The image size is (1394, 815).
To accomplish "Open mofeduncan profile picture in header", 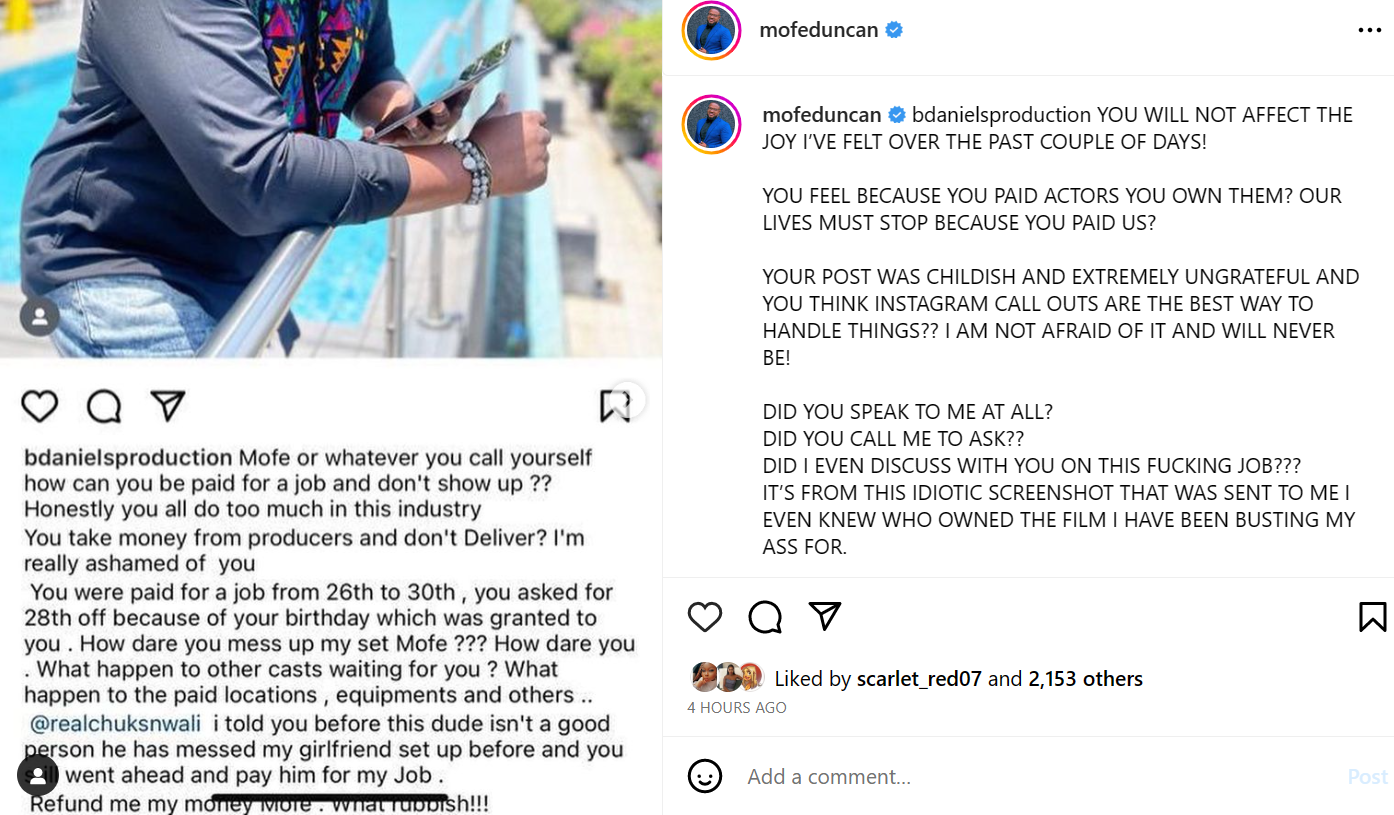I will (711, 30).
